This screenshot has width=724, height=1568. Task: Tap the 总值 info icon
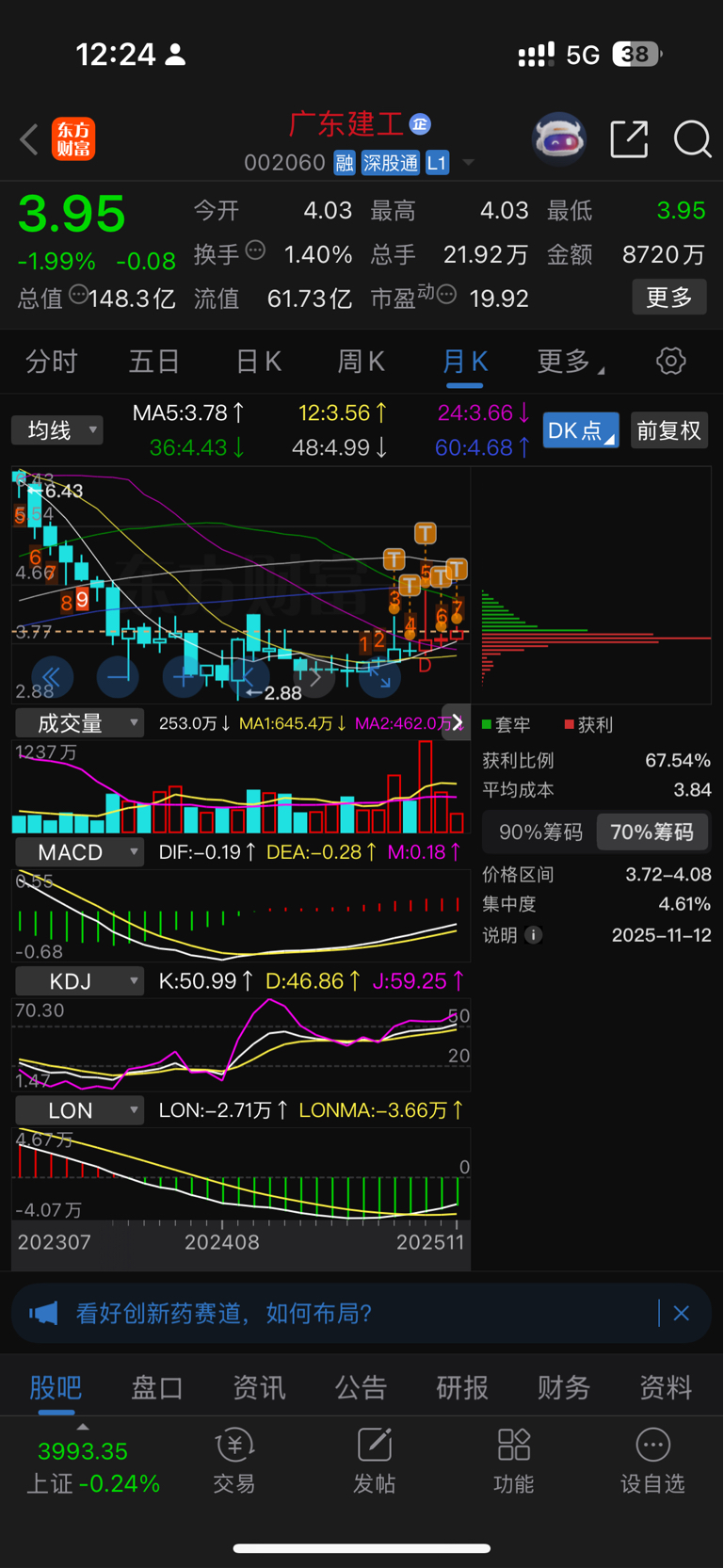79,295
